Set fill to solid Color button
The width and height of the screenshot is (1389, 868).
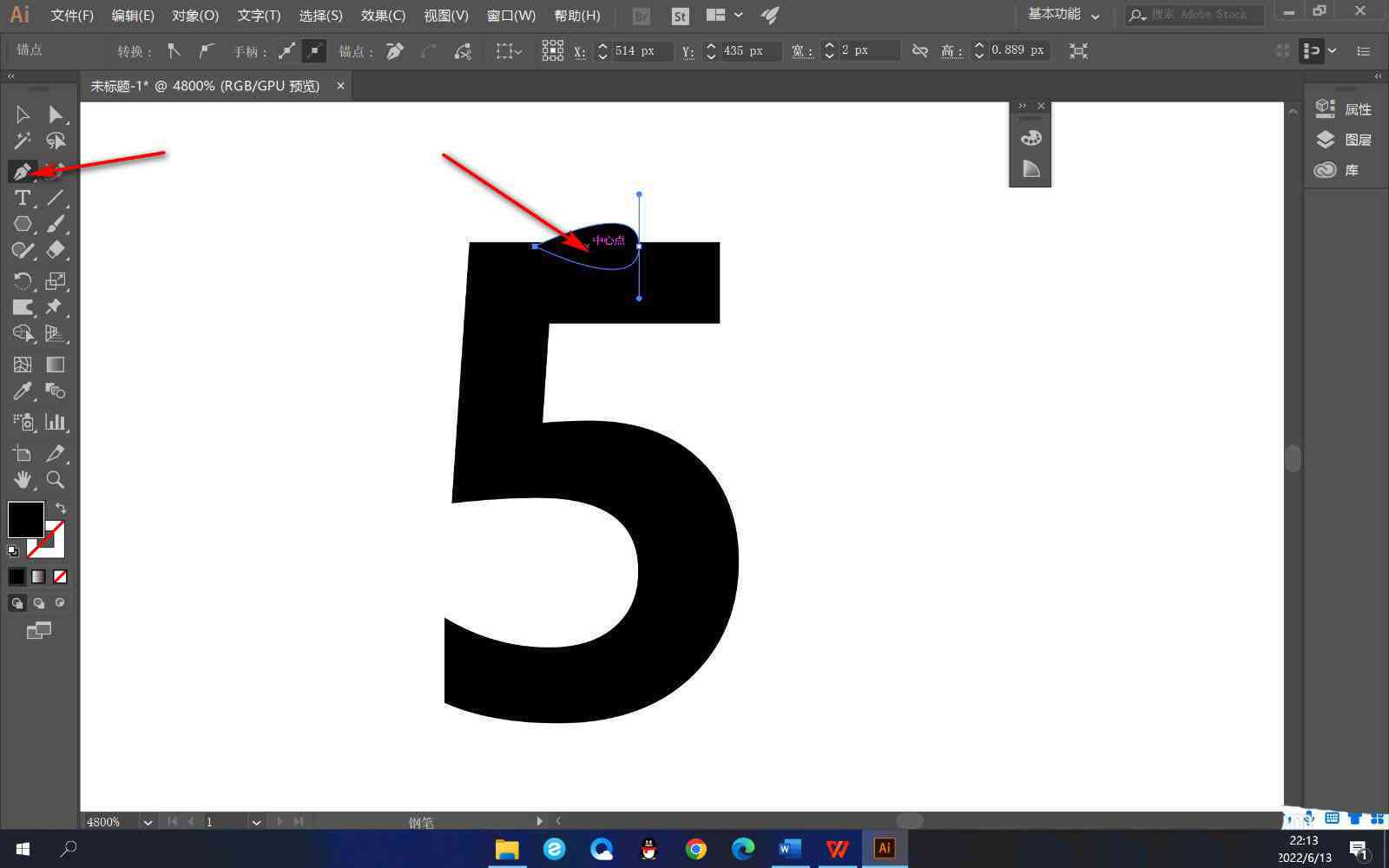pyautogui.click(x=16, y=576)
